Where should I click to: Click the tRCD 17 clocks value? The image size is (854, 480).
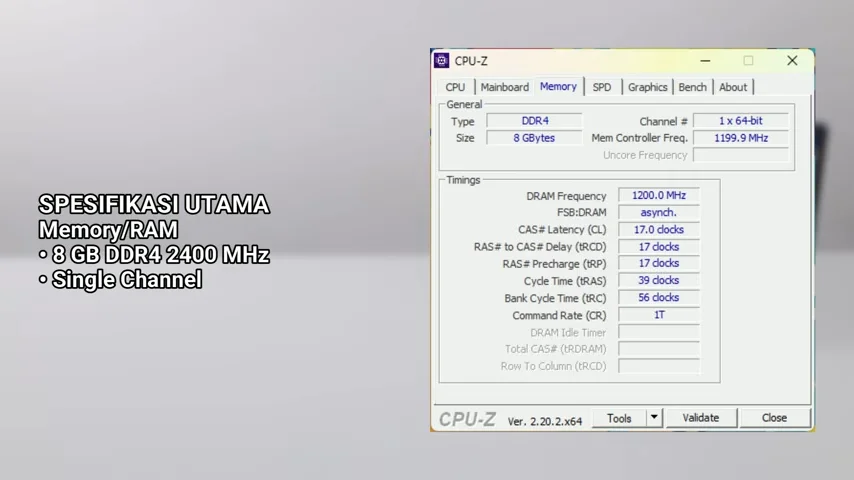click(658, 247)
